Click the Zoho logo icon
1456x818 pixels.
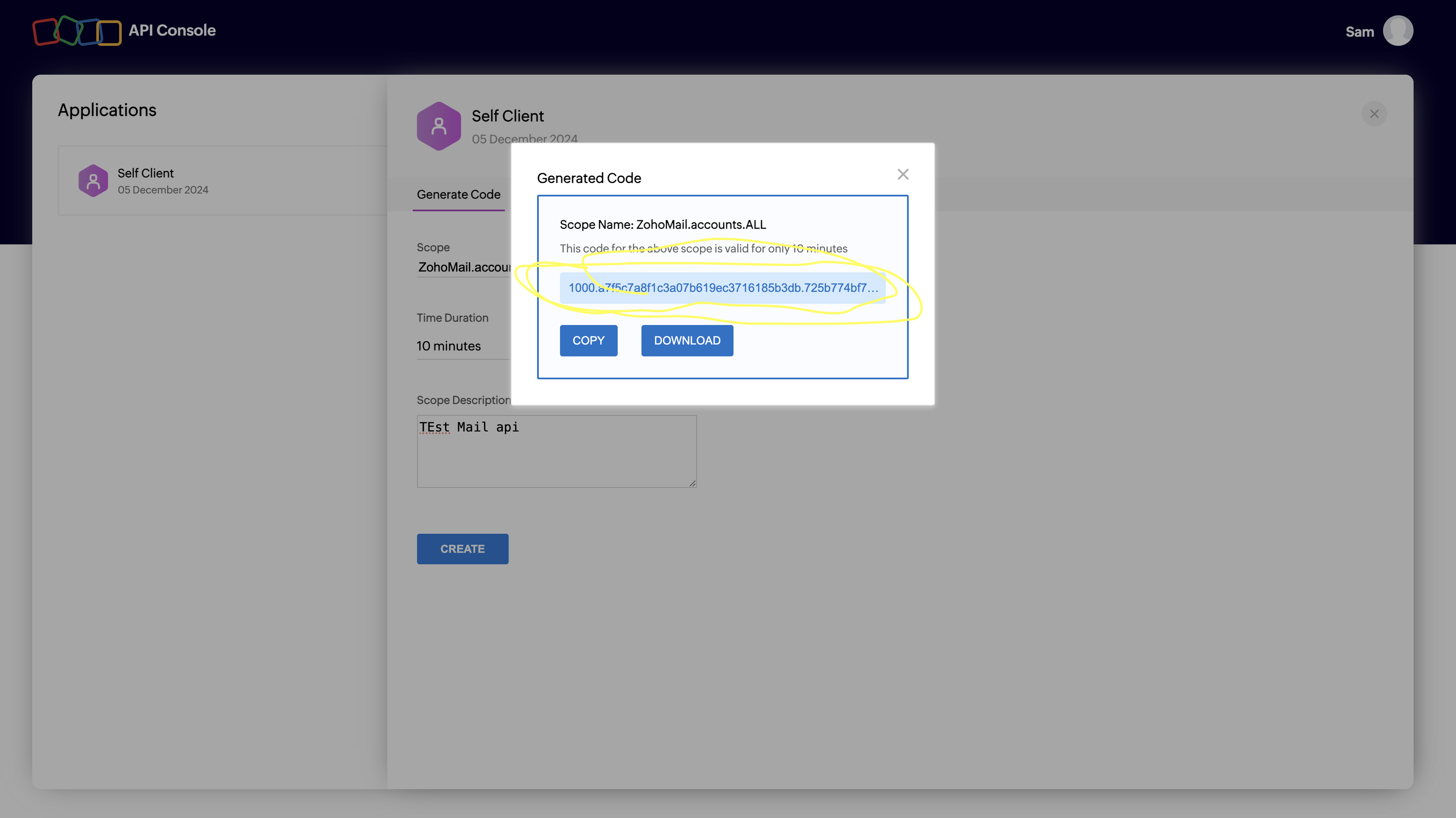(76, 31)
